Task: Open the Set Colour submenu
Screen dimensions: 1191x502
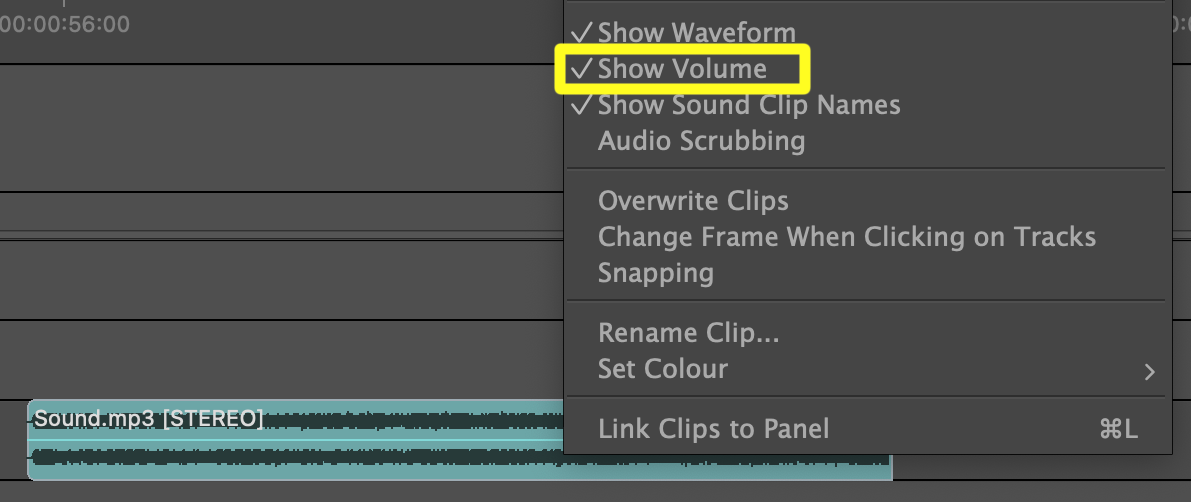Action: pos(662,369)
